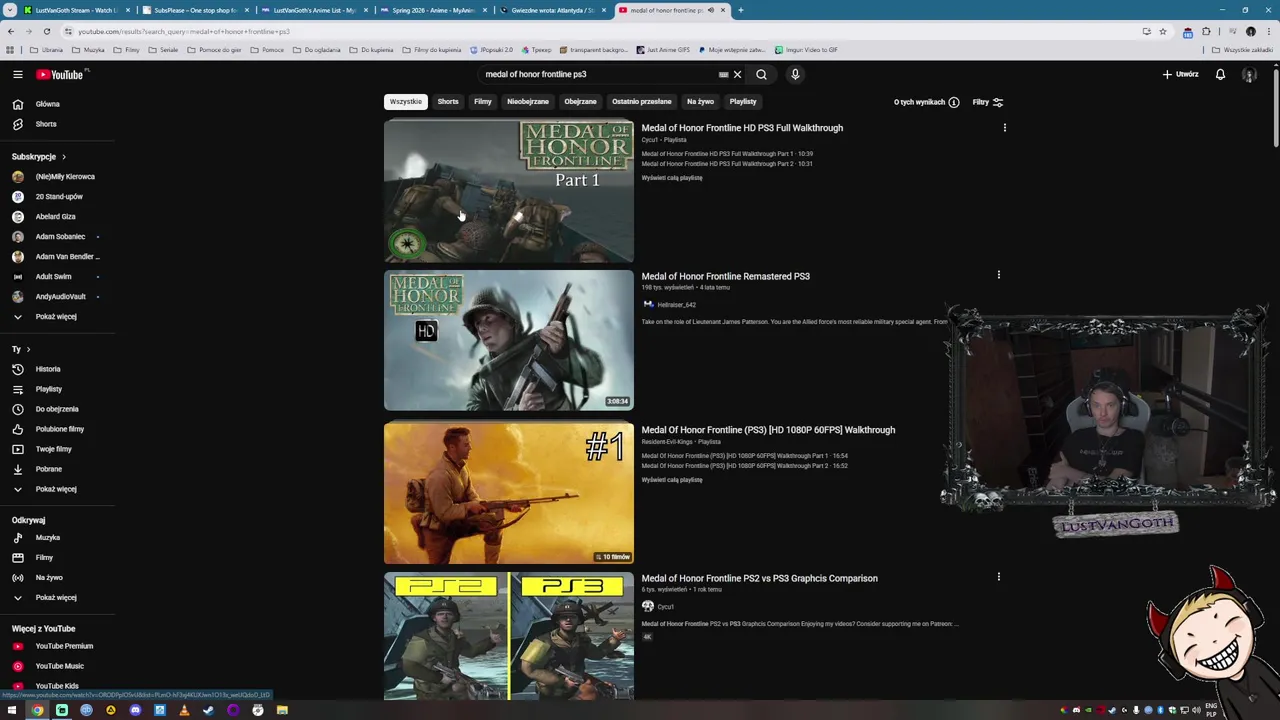
Task: Open 'Wyświetl całą playlistę' under the 1080P 60FPS playlist
Action: coord(672,480)
